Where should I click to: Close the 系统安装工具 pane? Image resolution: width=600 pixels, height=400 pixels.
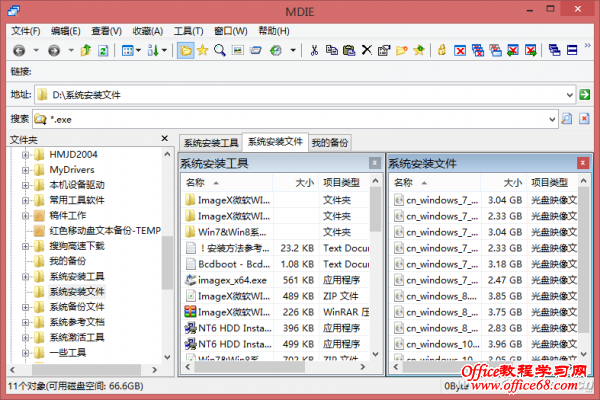tap(375, 163)
